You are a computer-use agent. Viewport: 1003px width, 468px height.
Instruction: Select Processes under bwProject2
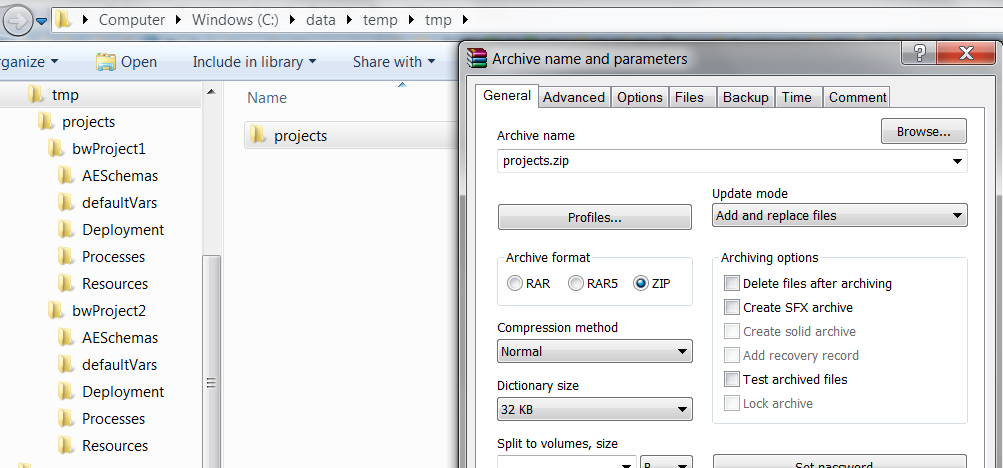tap(113, 419)
